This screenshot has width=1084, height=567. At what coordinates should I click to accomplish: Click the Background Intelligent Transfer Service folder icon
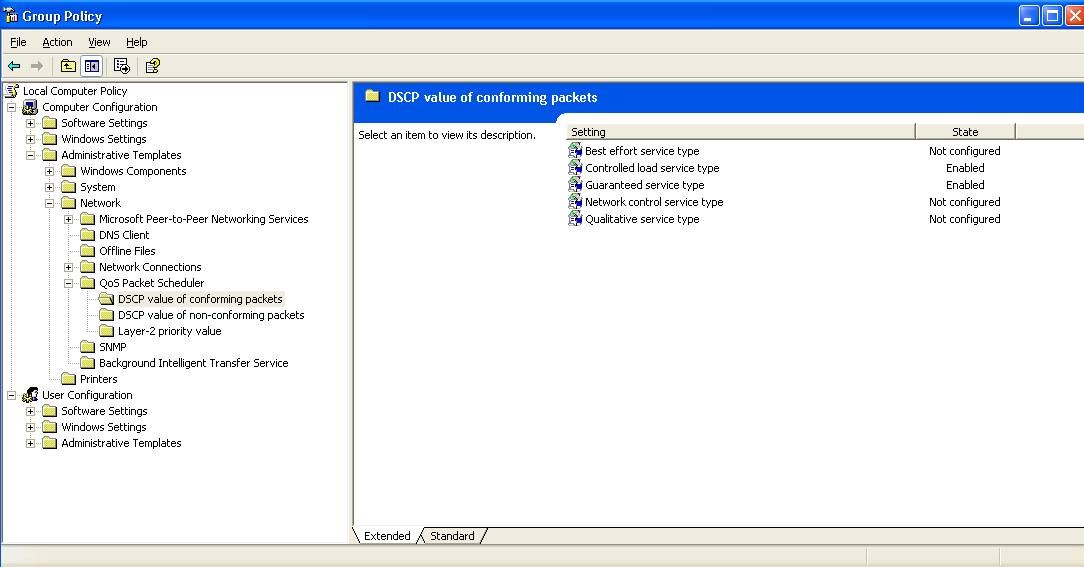coord(87,363)
